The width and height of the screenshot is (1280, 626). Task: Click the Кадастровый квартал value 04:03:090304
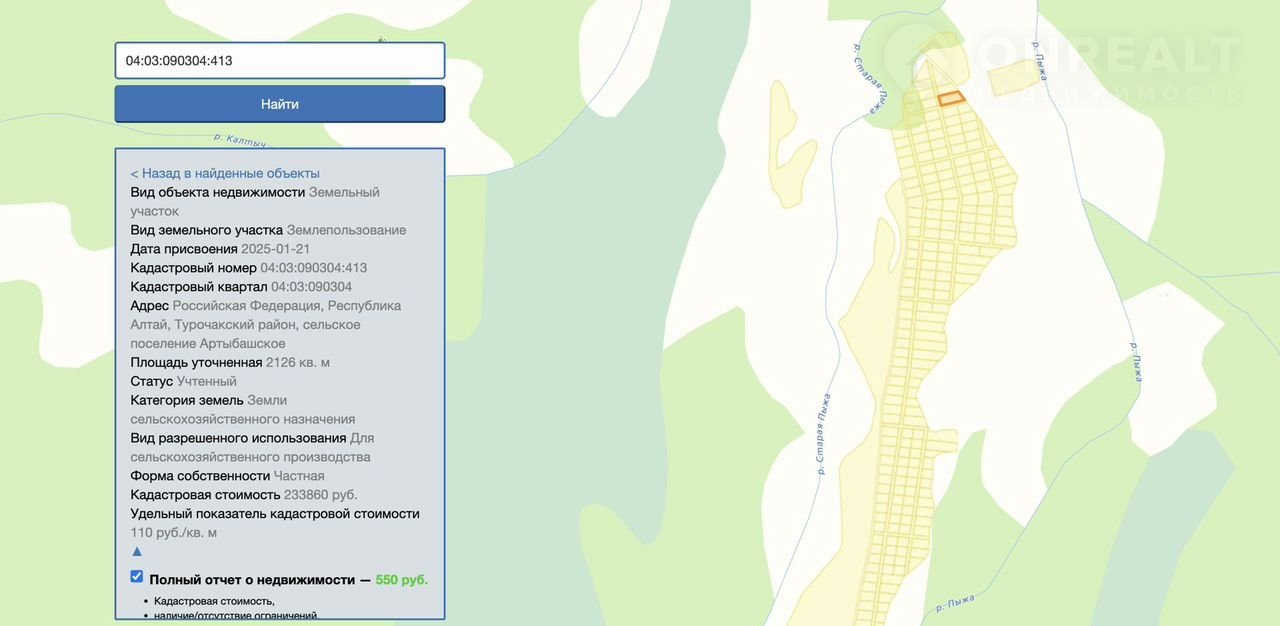(x=311, y=287)
